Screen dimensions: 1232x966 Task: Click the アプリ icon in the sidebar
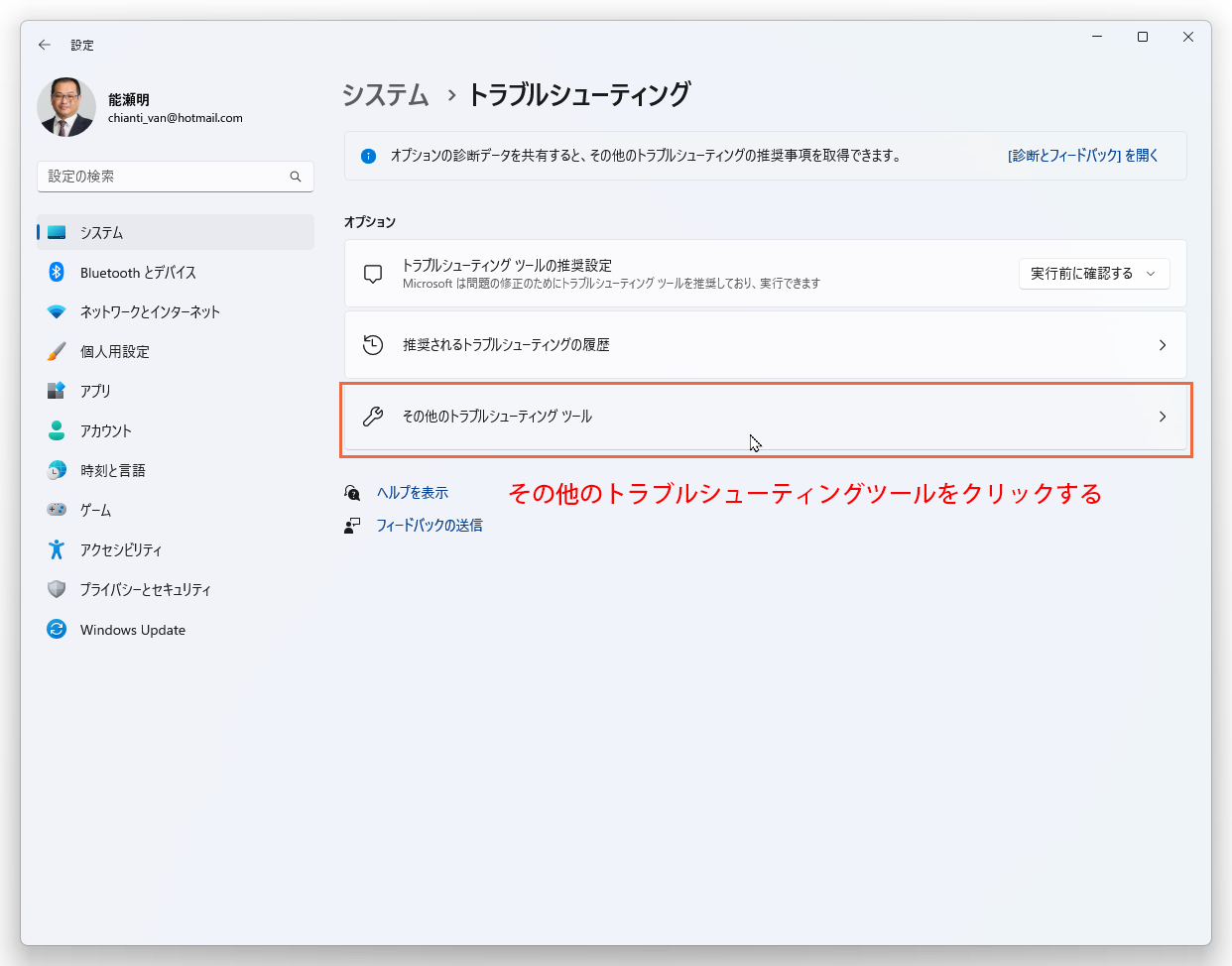point(57,391)
